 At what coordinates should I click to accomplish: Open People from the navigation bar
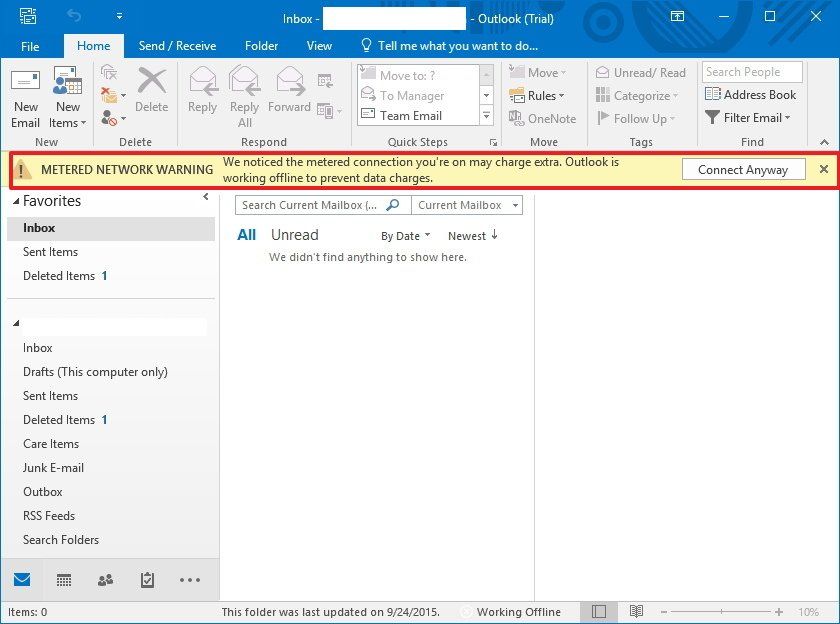[x=107, y=579]
